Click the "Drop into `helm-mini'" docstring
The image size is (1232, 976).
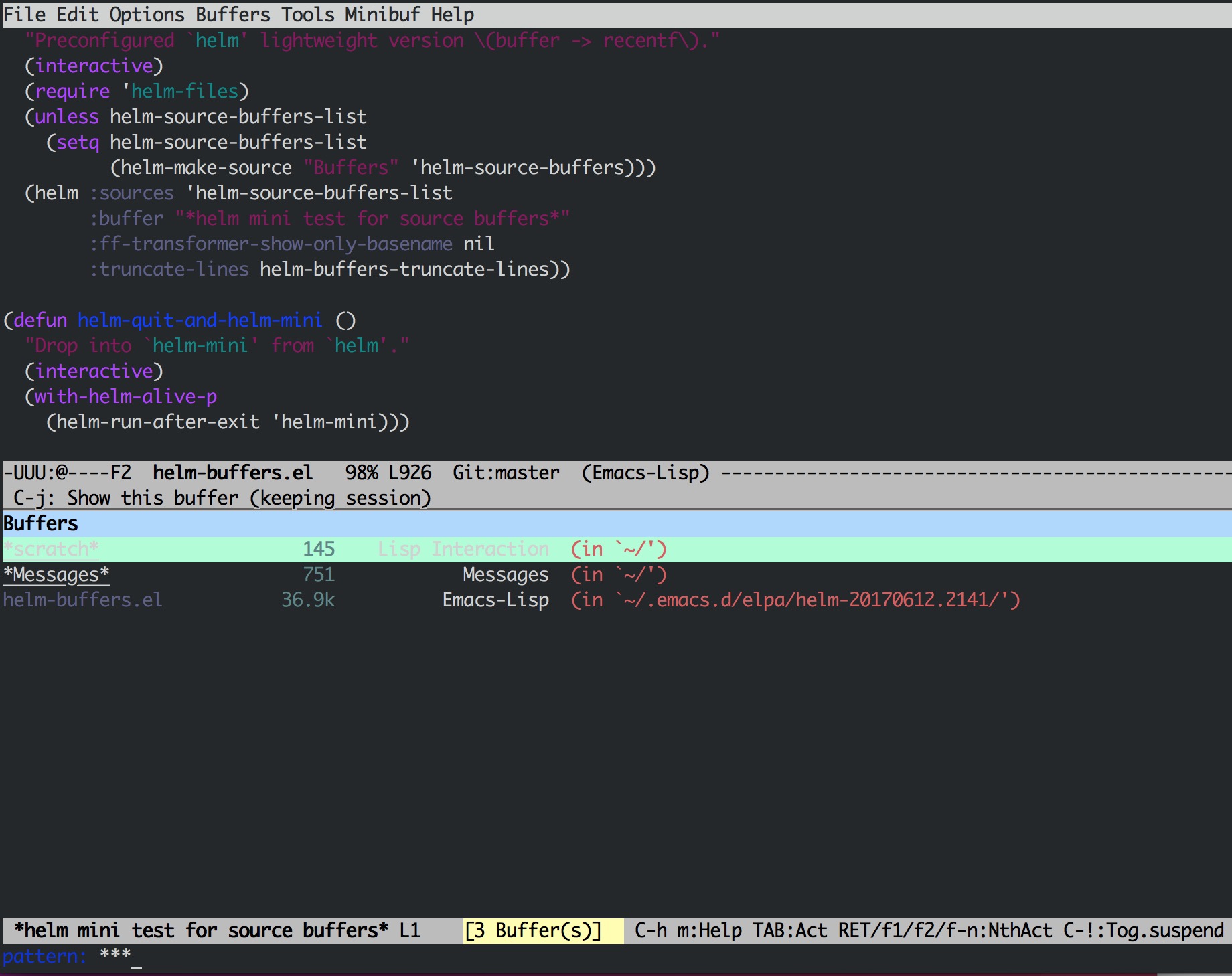click(217, 345)
